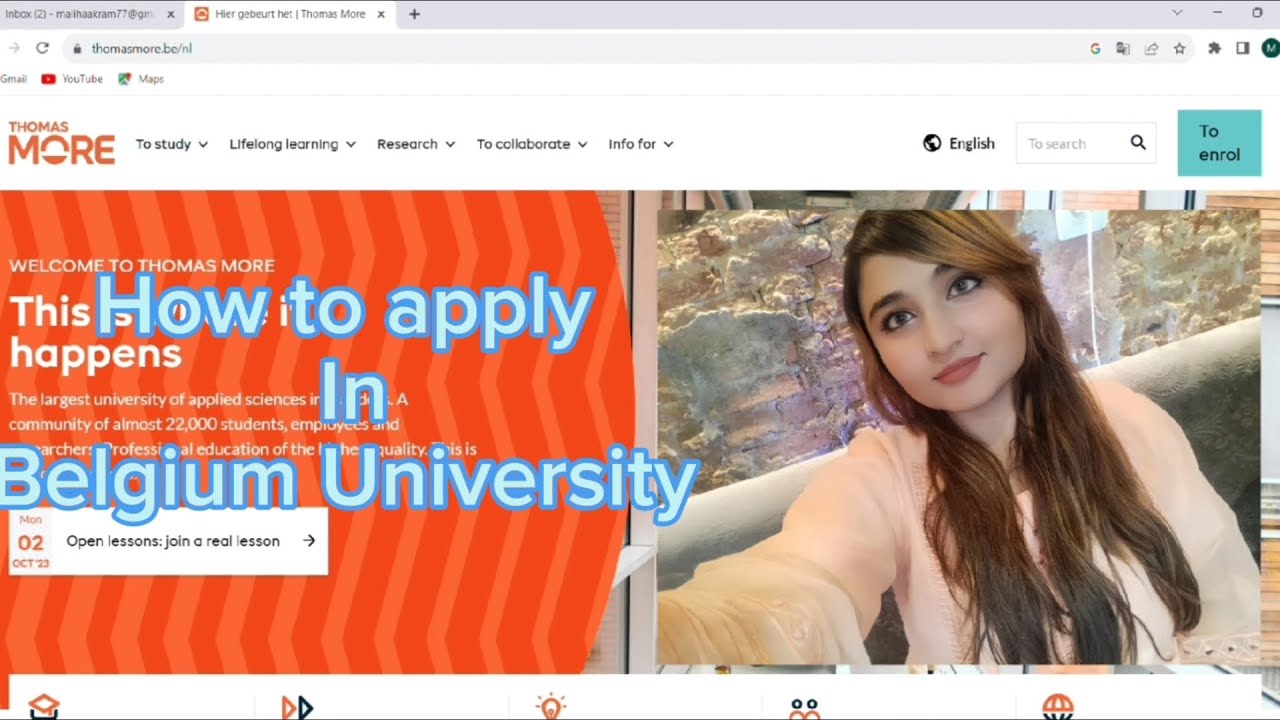The width and height of the screenshot is (1280, 720).
Task: Toggle the browser side panel icon
Action: click(x=1242, y=48)
